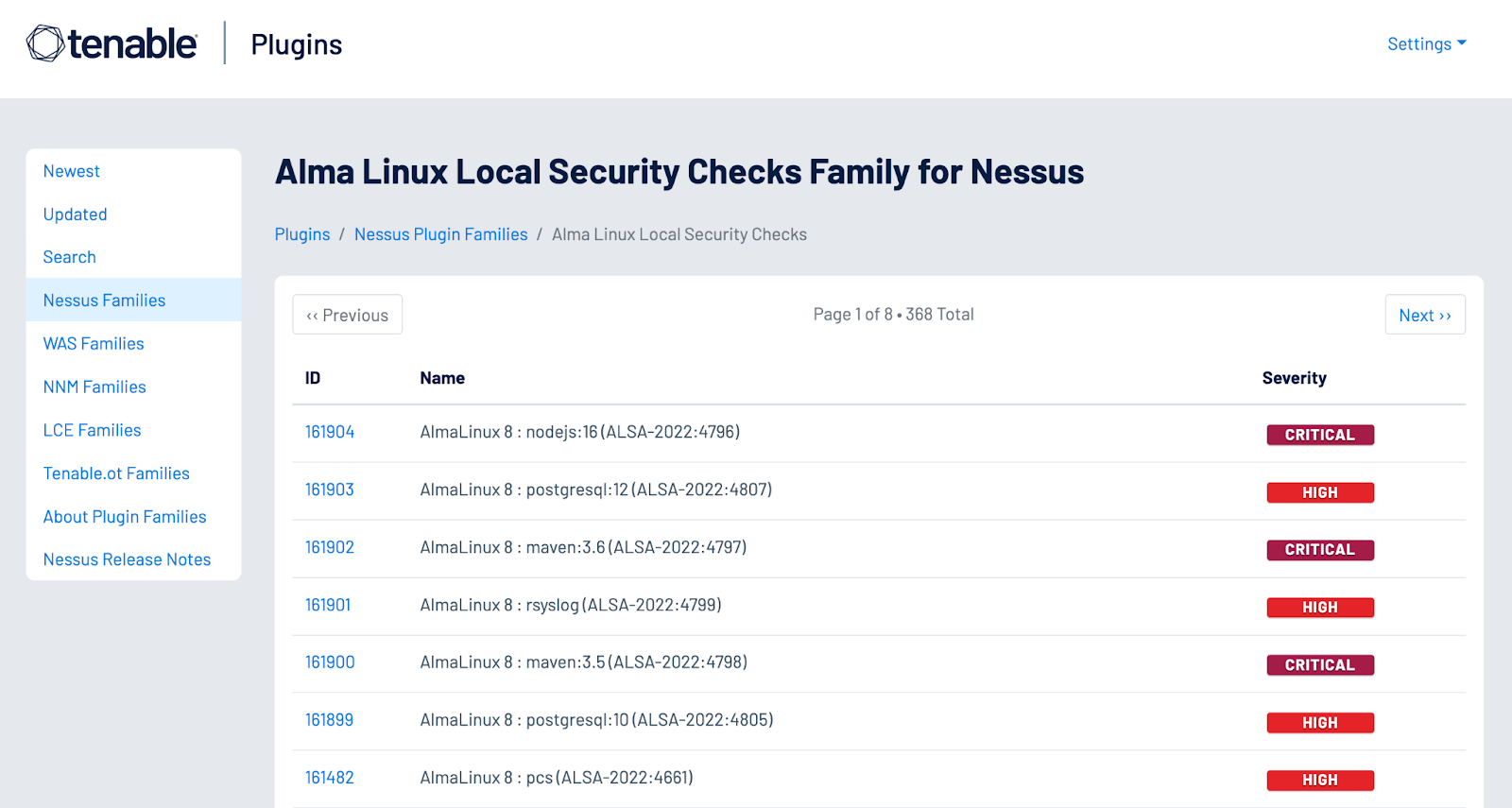Open Nessus Release Notes
This screenshot has width=1512, height=808.
click(x=127, y=559)
